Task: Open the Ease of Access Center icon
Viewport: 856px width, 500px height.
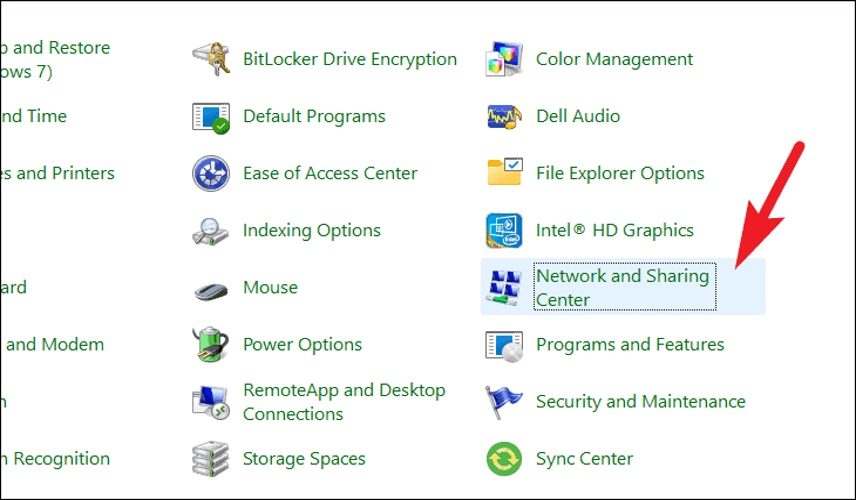Action: click(x=211, y=174)
